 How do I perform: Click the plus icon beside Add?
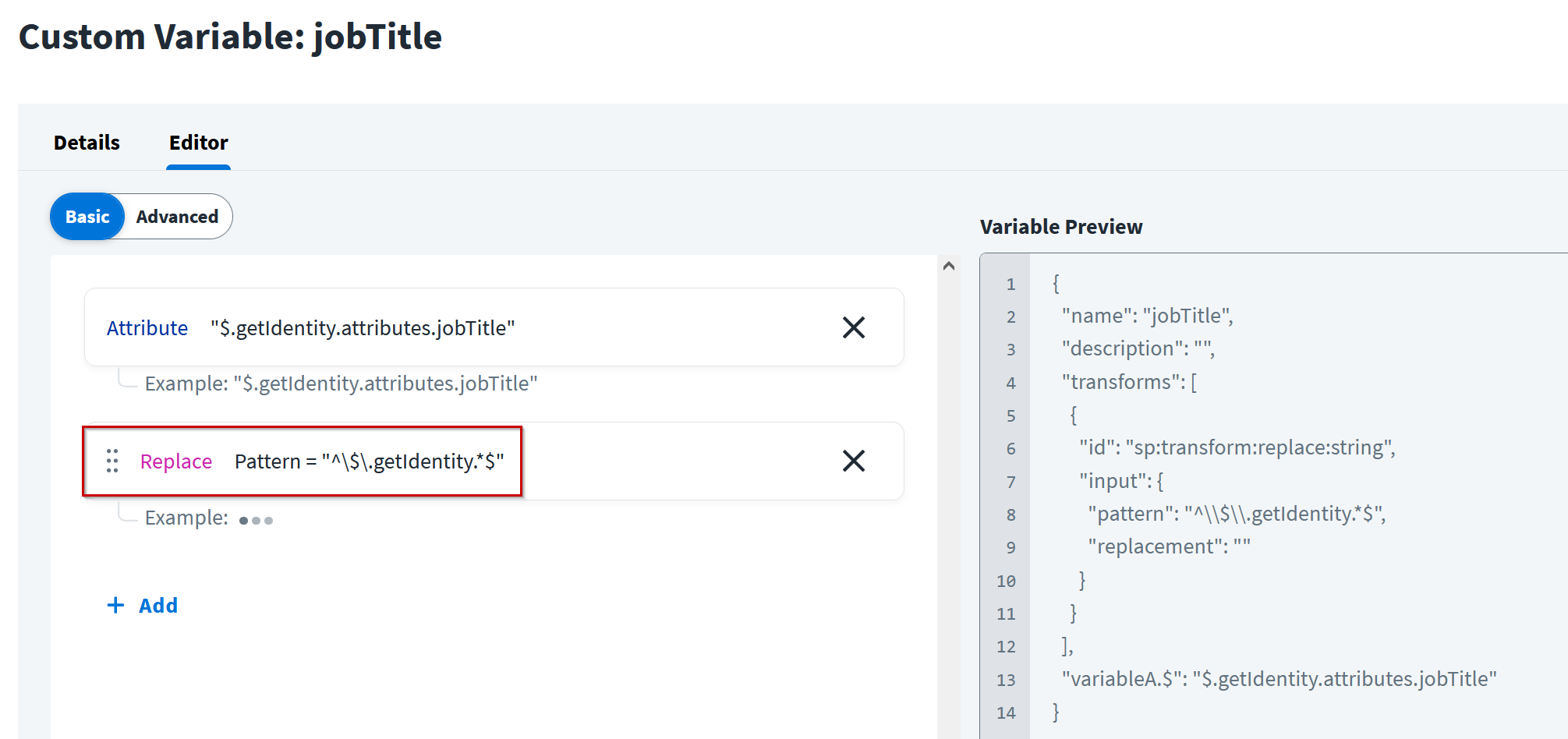click(x=115, y=605)
